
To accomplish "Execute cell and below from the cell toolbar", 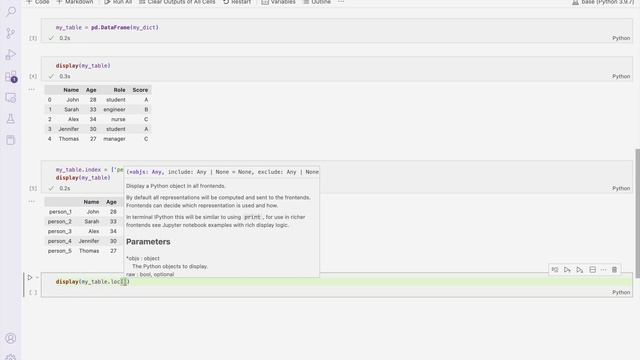I will pos(580,270).
